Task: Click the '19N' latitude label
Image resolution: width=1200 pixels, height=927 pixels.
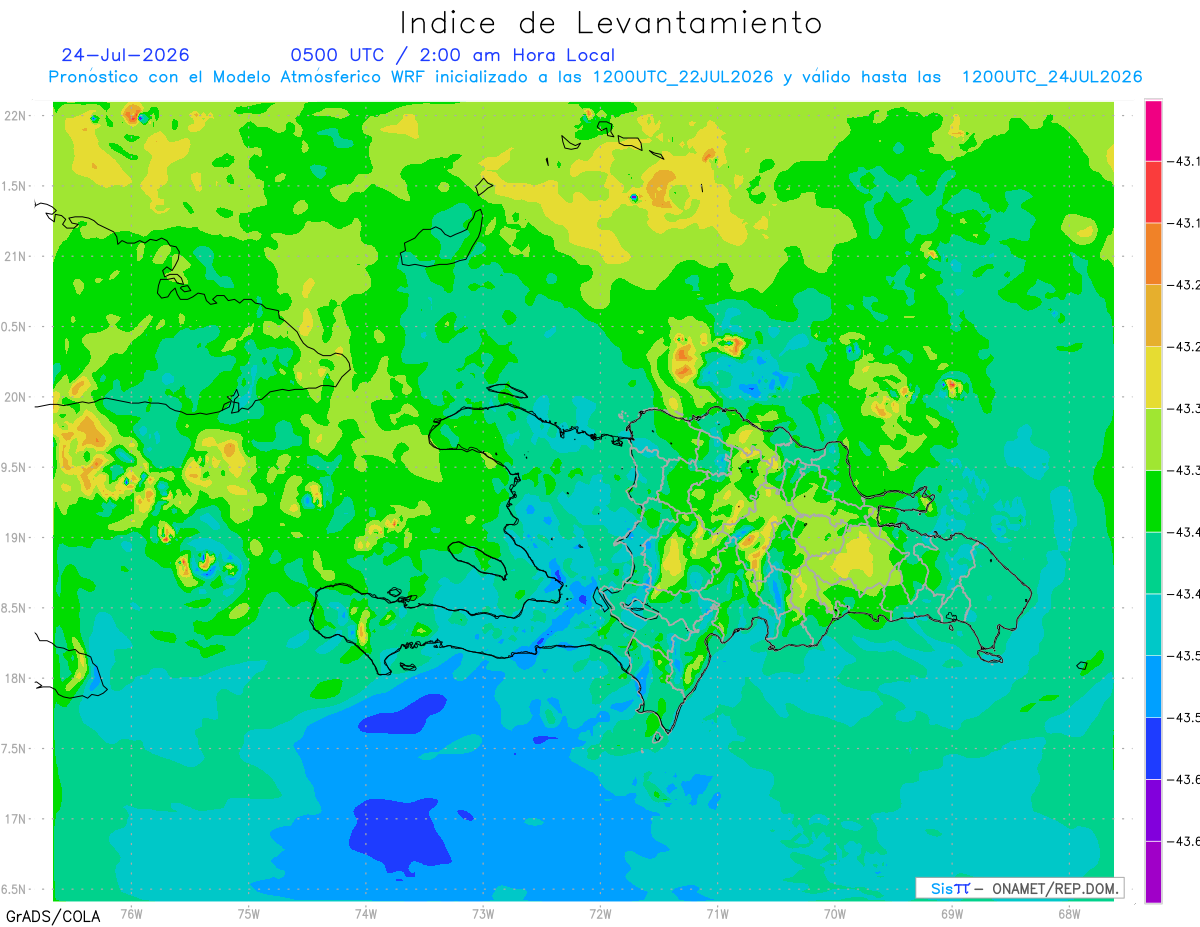Action: (16, 537)
